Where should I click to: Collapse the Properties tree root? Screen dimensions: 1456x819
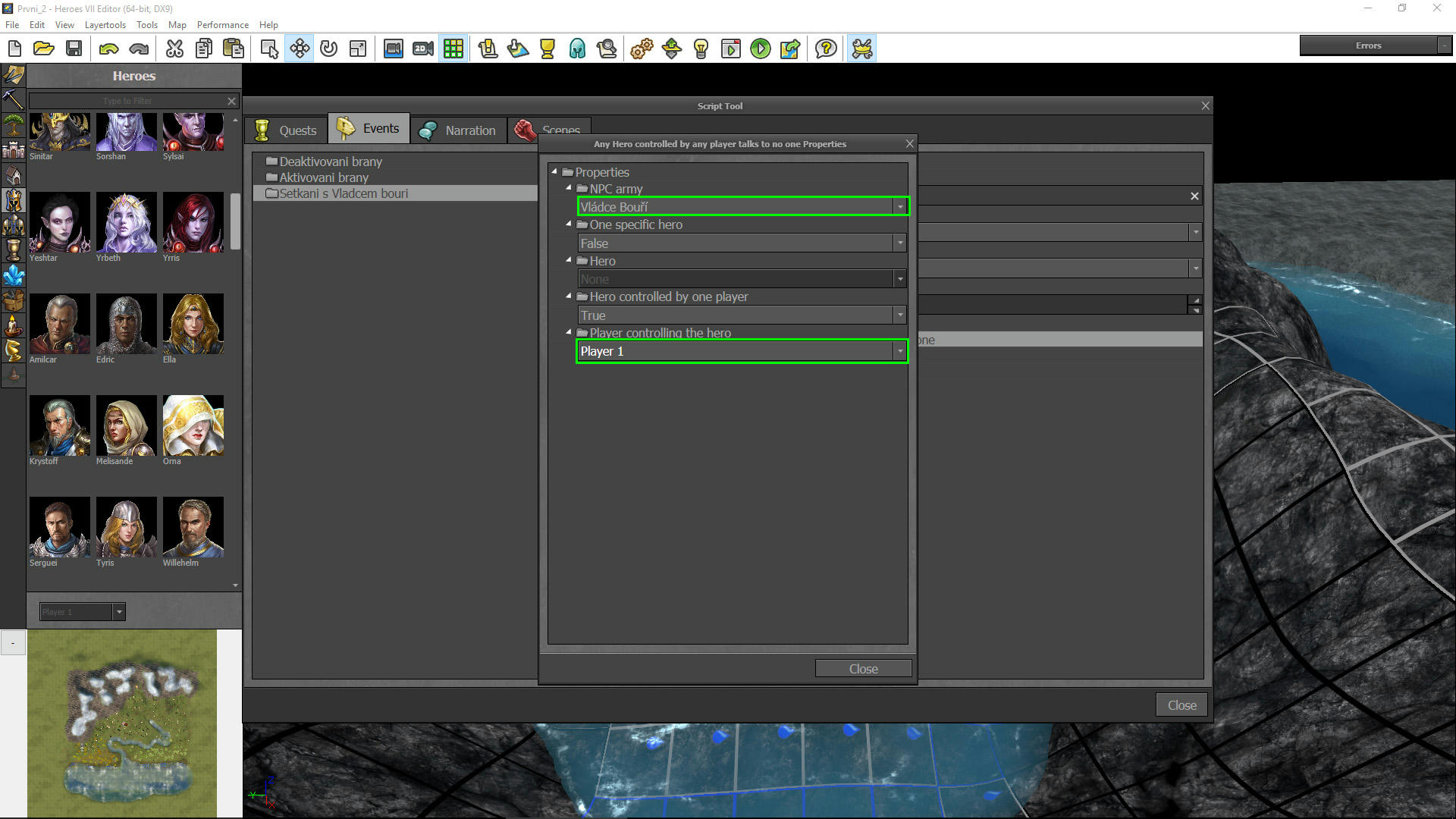[554, 171]
